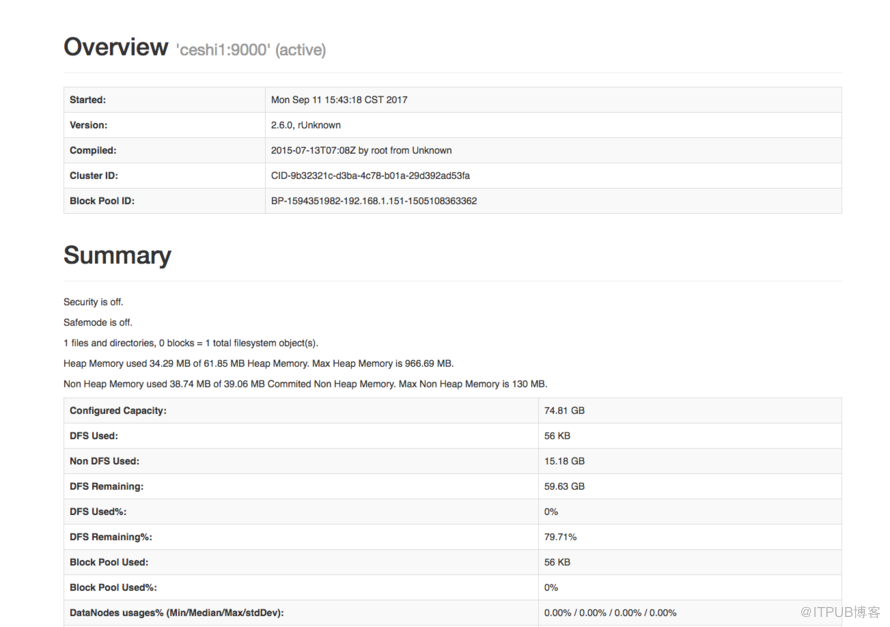Select the 56 KB value in DFS Used row

pyautogui.click(x=557, y=436)
